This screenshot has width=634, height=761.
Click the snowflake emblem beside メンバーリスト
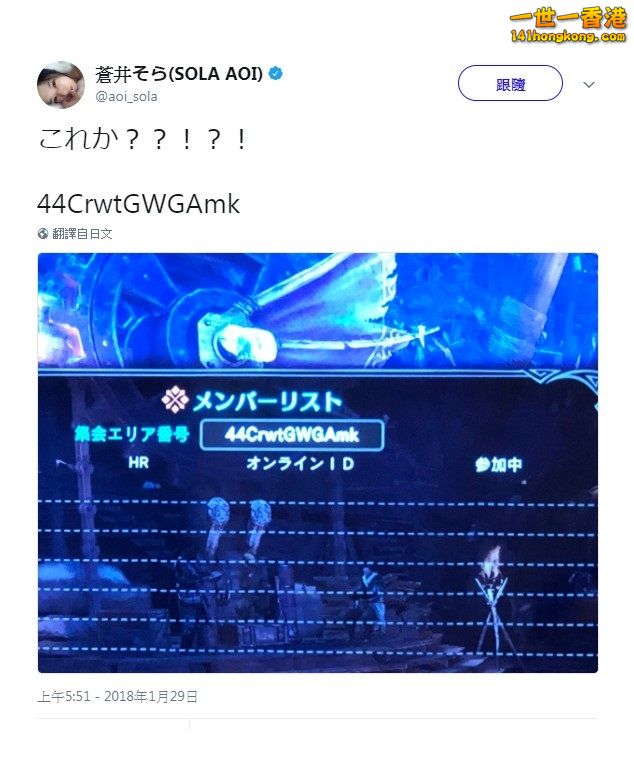[x=175, y=399]
